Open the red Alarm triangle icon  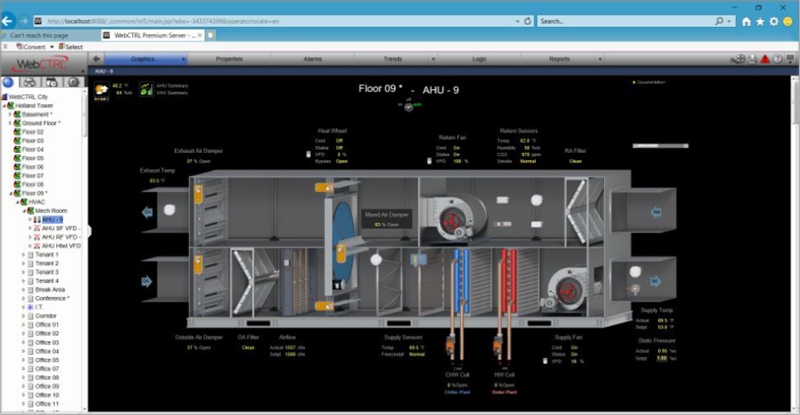(763, 60)
